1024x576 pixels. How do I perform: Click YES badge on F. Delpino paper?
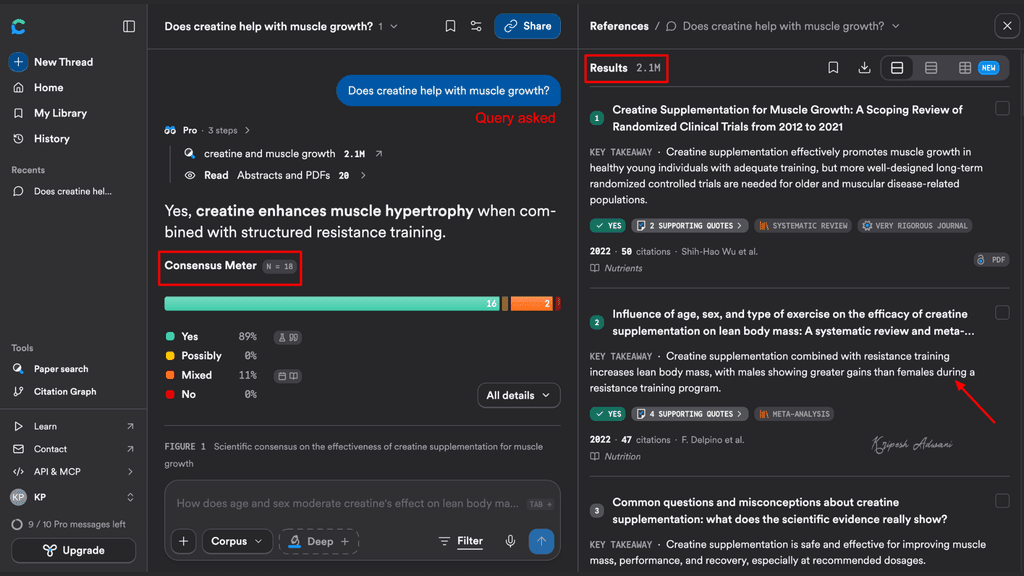607,414
